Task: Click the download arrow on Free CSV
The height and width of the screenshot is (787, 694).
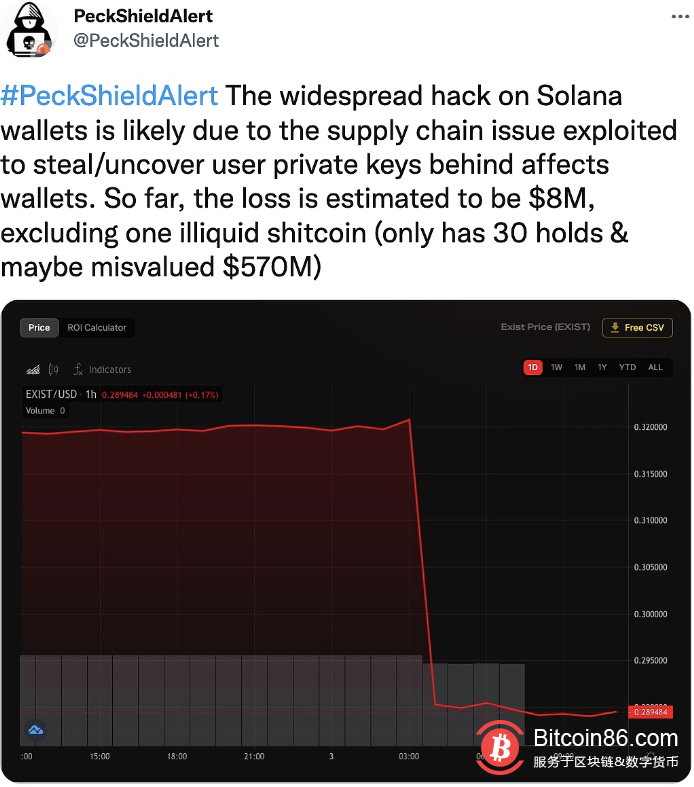Action: 614,328
